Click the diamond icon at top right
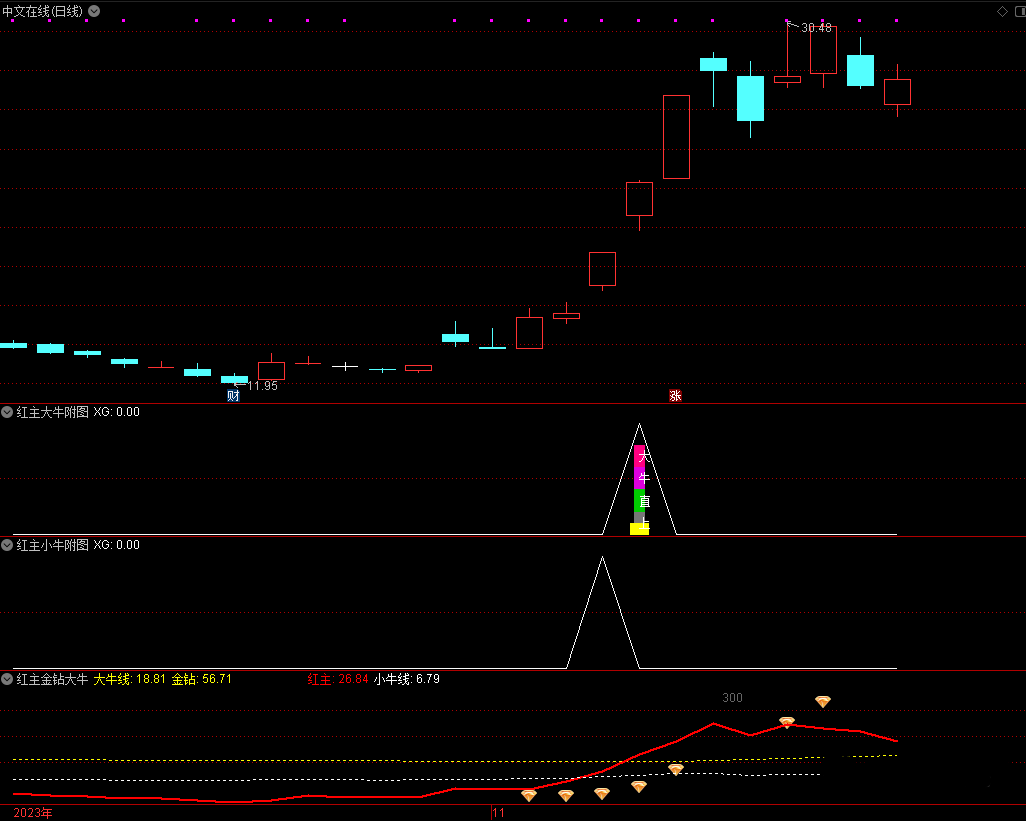Image resolution: width=1026 pixels, height=821 pixels. point(1002,11)
